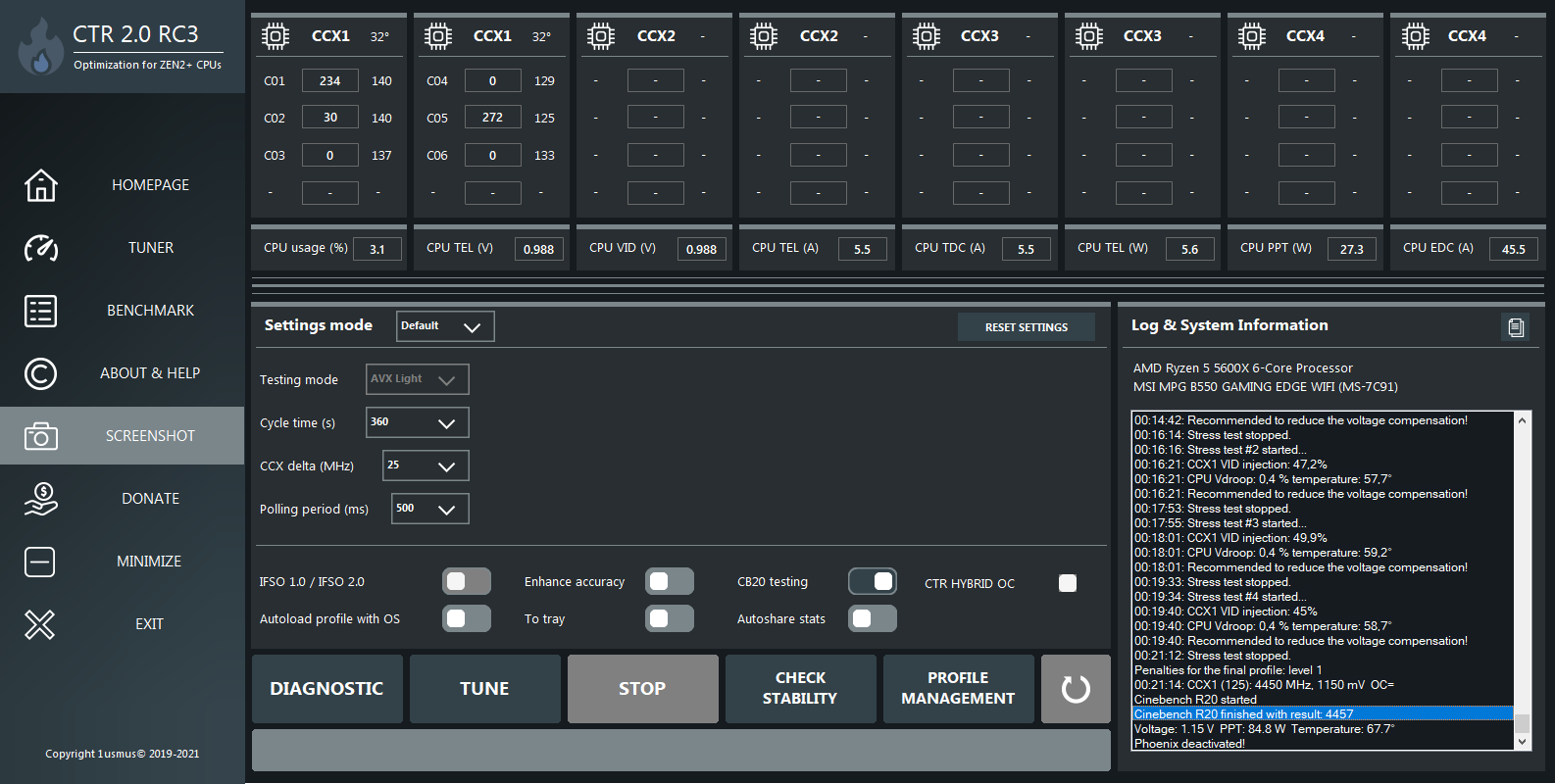Toggle Autoload profile with OS
Viewport: 1555px width, 784px height.
coord(467,618)
